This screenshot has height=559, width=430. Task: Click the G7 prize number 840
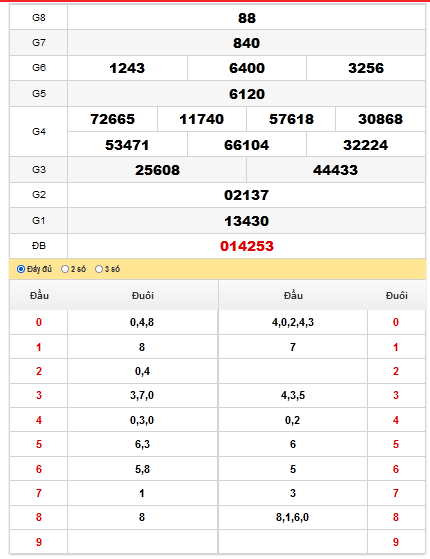[247, 43]
